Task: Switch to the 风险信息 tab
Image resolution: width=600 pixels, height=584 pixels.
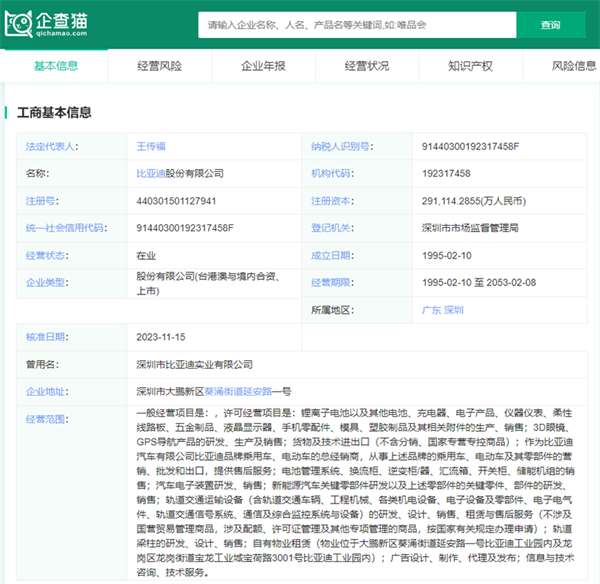Action: [574, 66]
